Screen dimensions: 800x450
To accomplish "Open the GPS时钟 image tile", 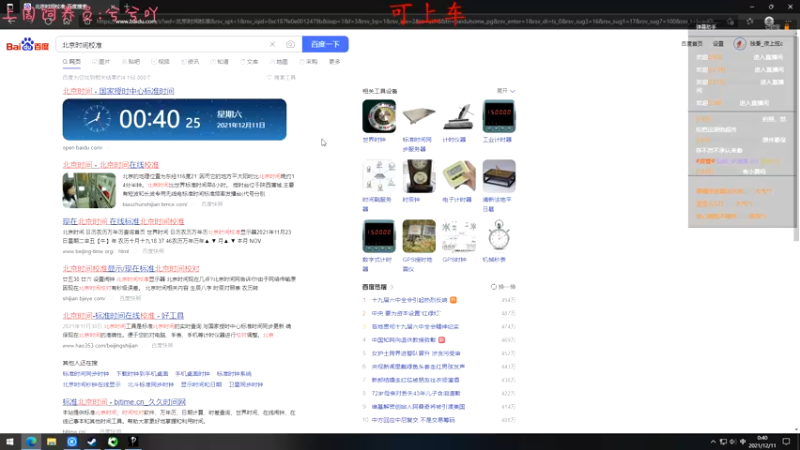I will click(x=459, y=236).
